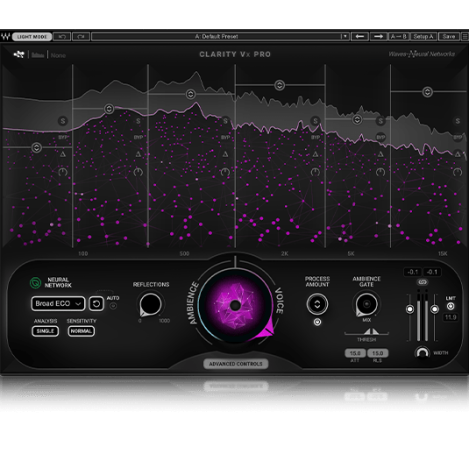This screenshot has height=469, width=469.
Task: Toggle the Neural Network power icon
Action: tap(35, 283)
